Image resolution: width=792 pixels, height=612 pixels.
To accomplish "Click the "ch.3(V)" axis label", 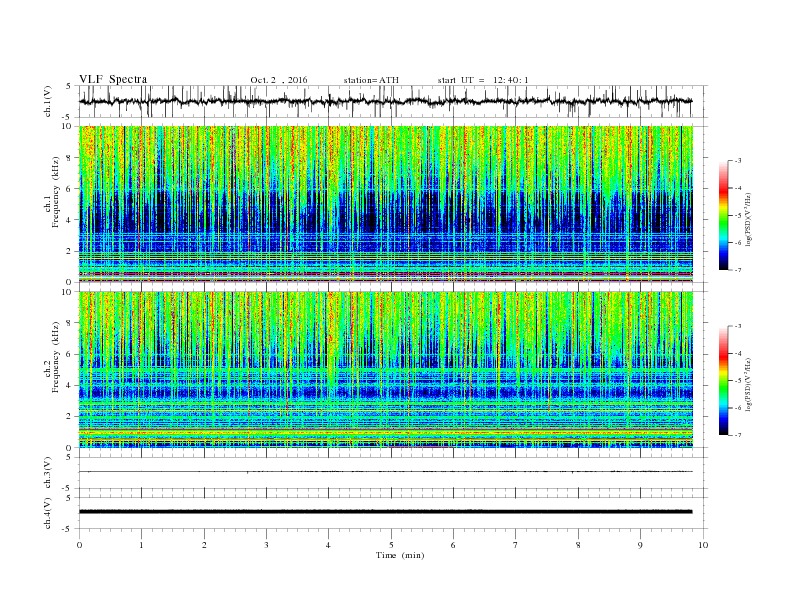I will 48,473.
